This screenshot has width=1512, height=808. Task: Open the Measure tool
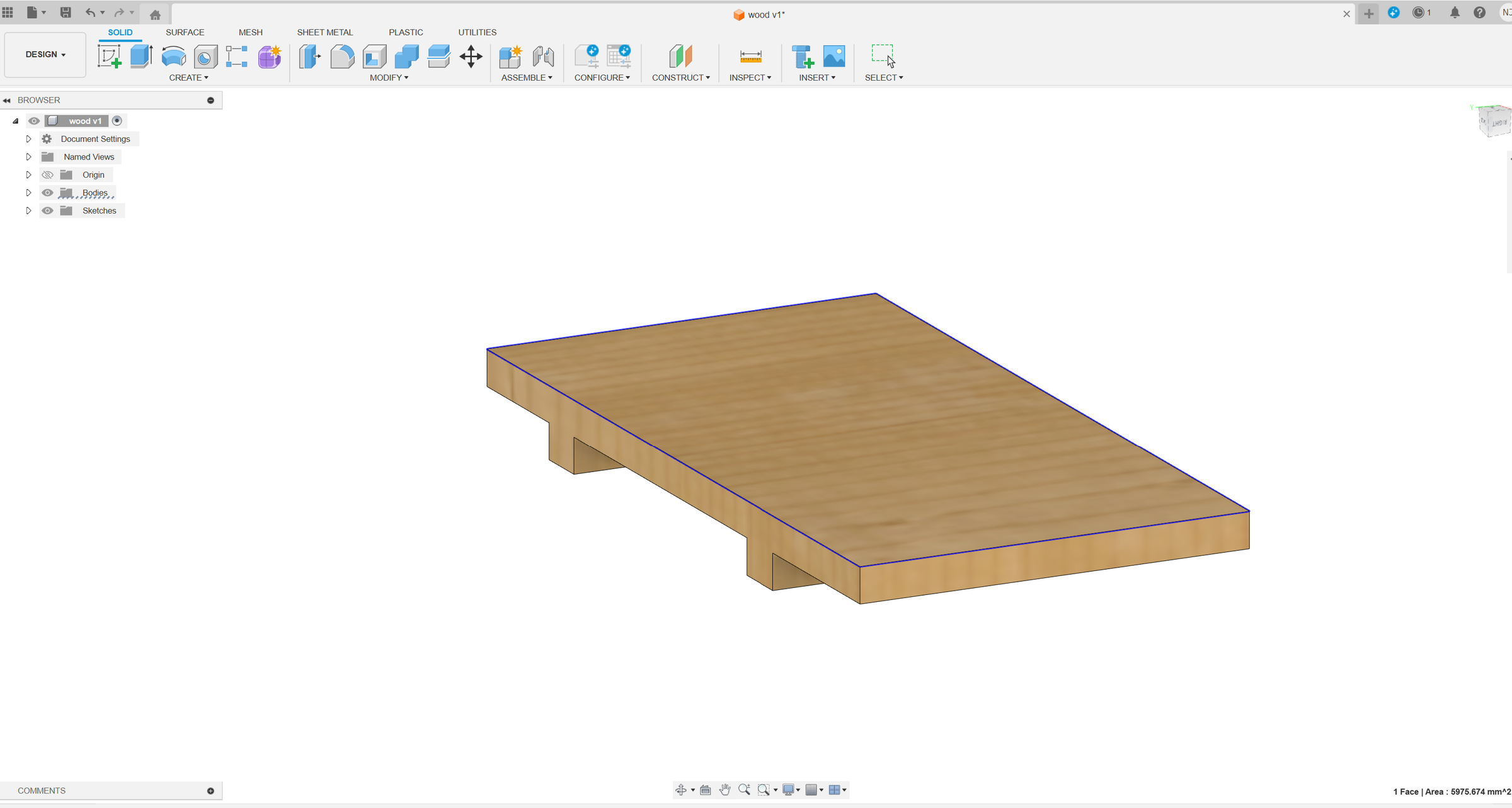tap(750, 57)
